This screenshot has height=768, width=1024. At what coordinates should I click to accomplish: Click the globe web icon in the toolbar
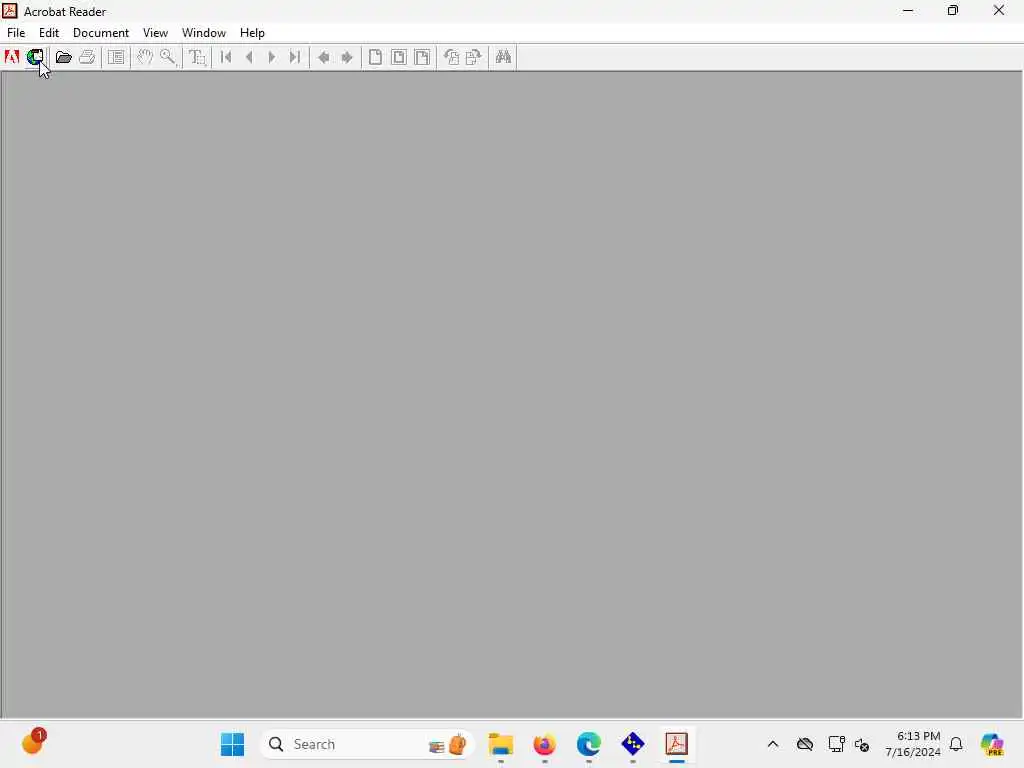click(35, 57)
